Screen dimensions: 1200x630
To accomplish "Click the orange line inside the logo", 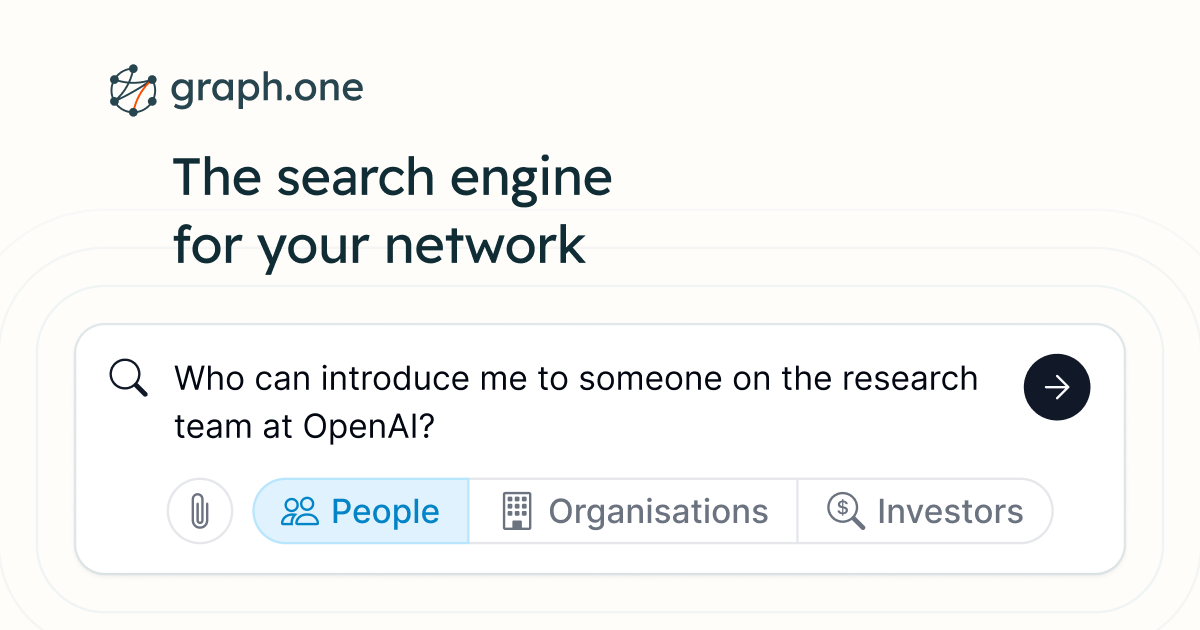I will tap(142, 95).
